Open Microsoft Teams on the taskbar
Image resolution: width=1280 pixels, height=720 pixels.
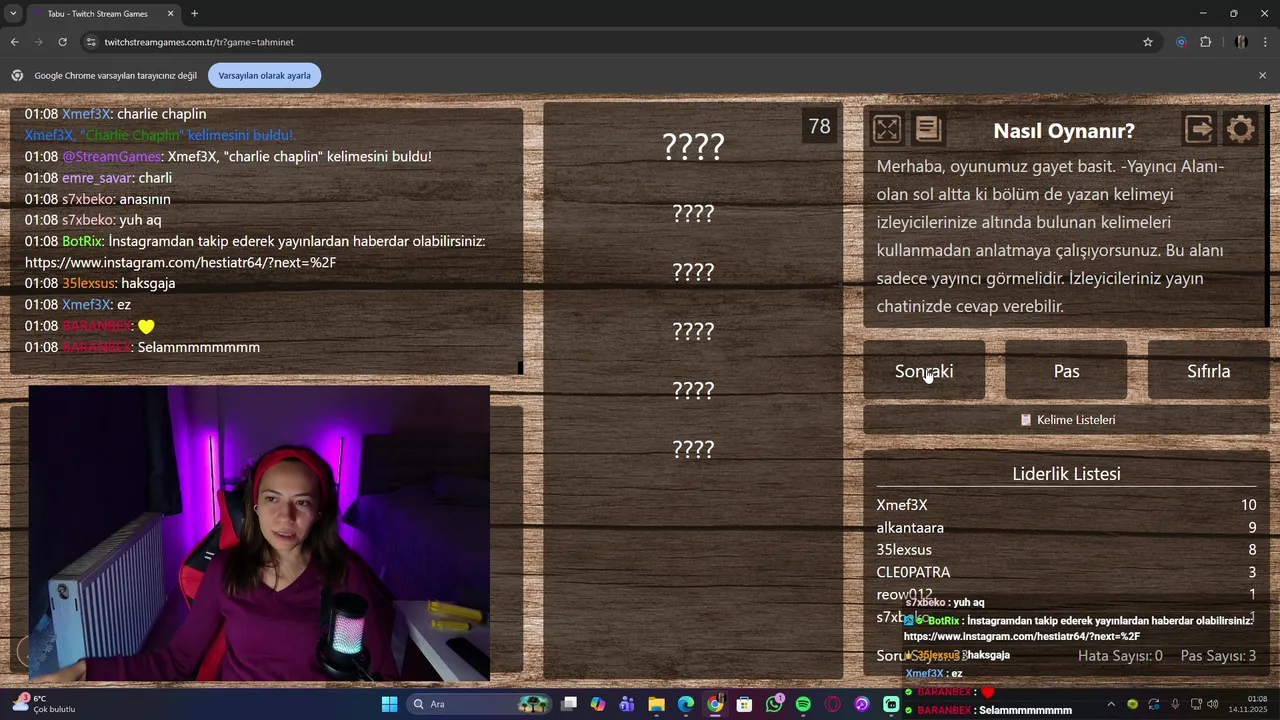[x=627, y=704]
